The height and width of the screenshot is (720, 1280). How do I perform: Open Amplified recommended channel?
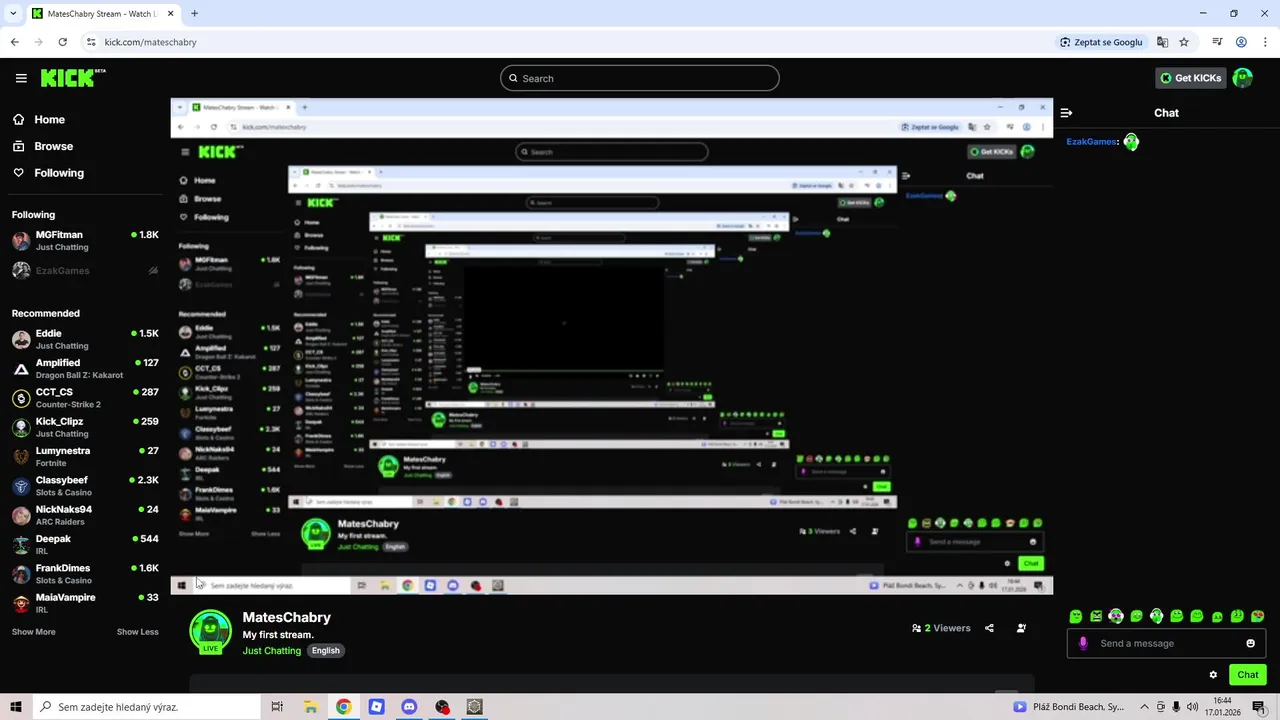(x=85, y=369)
